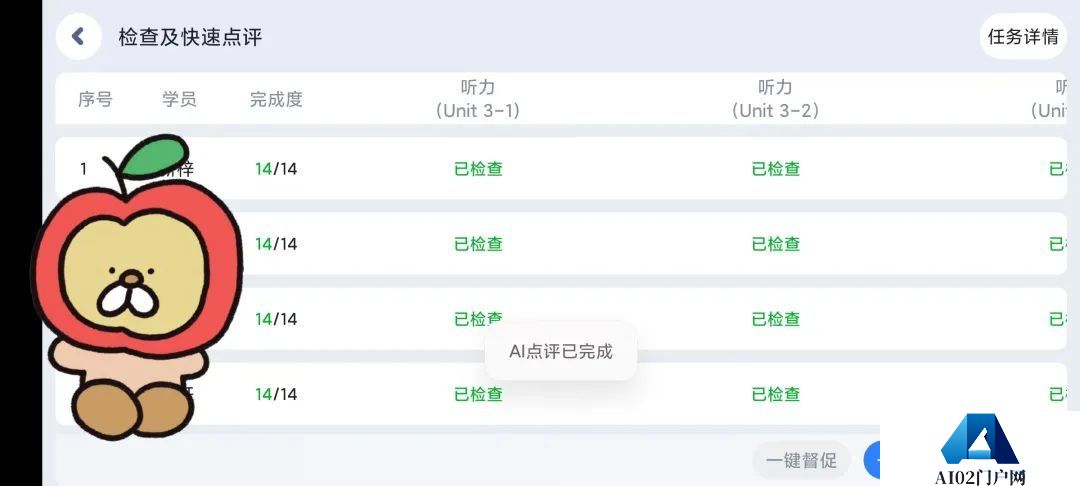Select the 听力 (Unit 3-2) column header
The height and width of the screenshot is (486, 1080).
coord(776,99)
